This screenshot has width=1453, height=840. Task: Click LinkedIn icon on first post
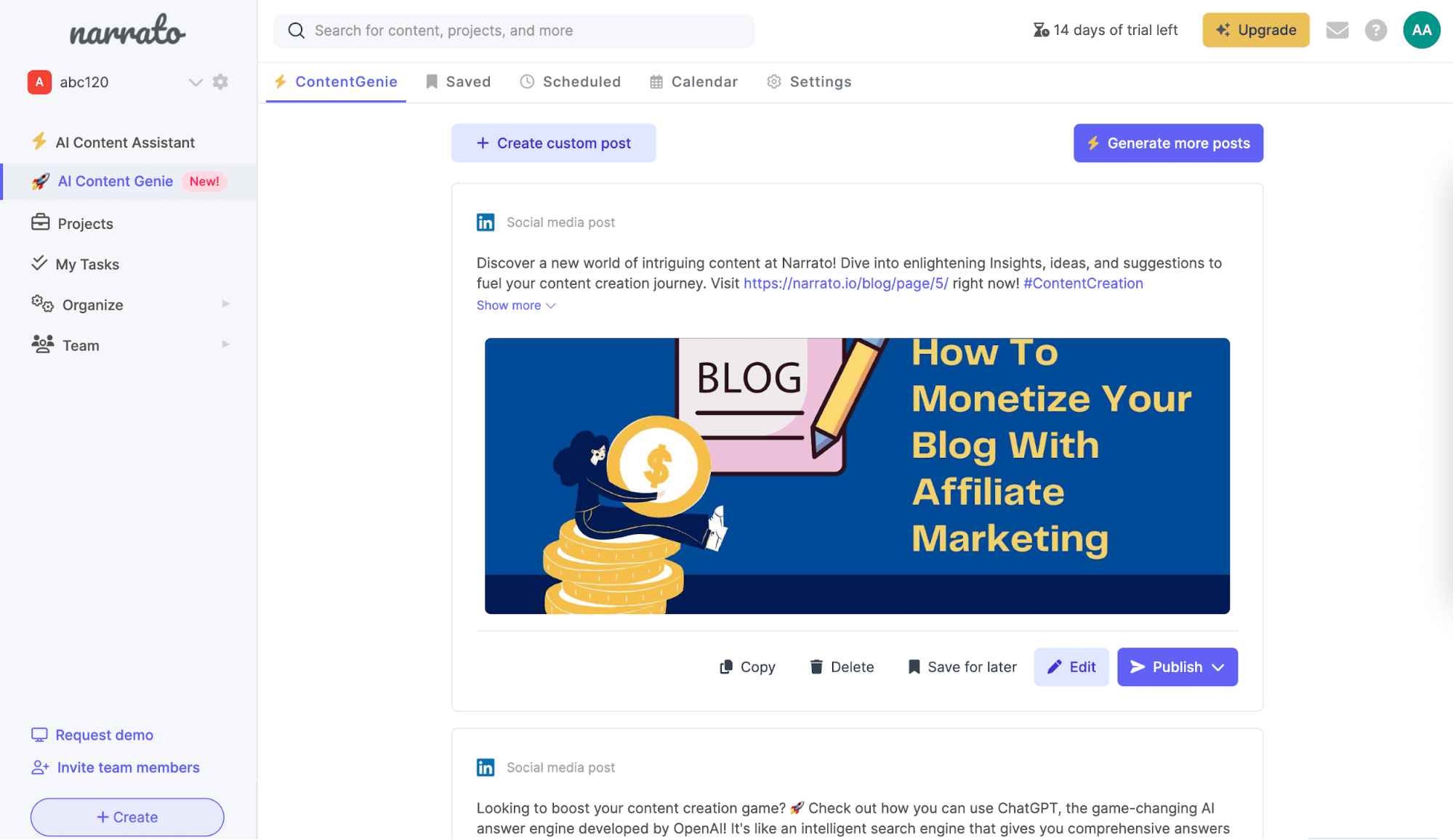pyautogui.click(x=486, y=222)
